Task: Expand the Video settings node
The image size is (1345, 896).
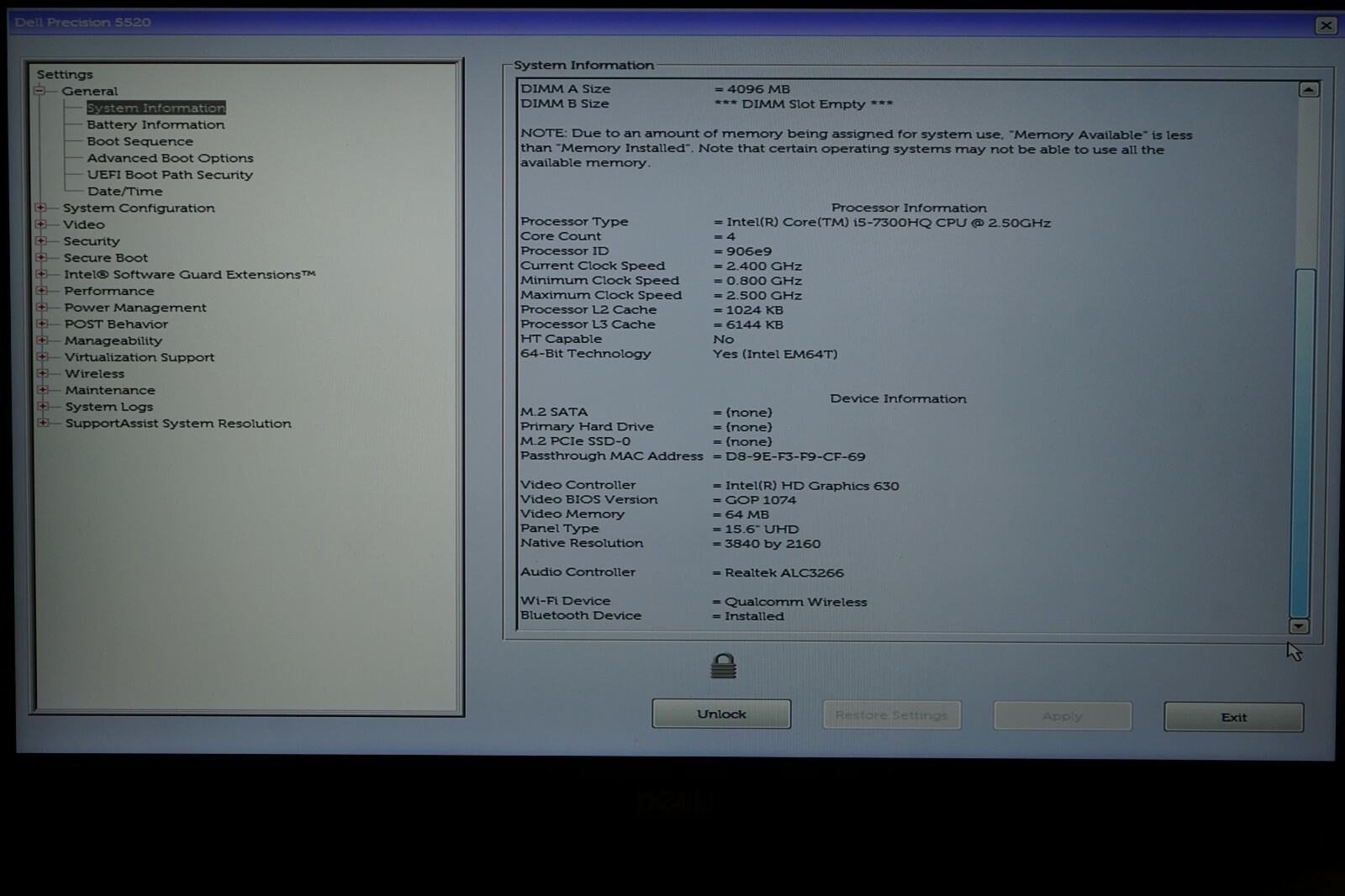Action: pyautogui.click(x=40, y=224)
